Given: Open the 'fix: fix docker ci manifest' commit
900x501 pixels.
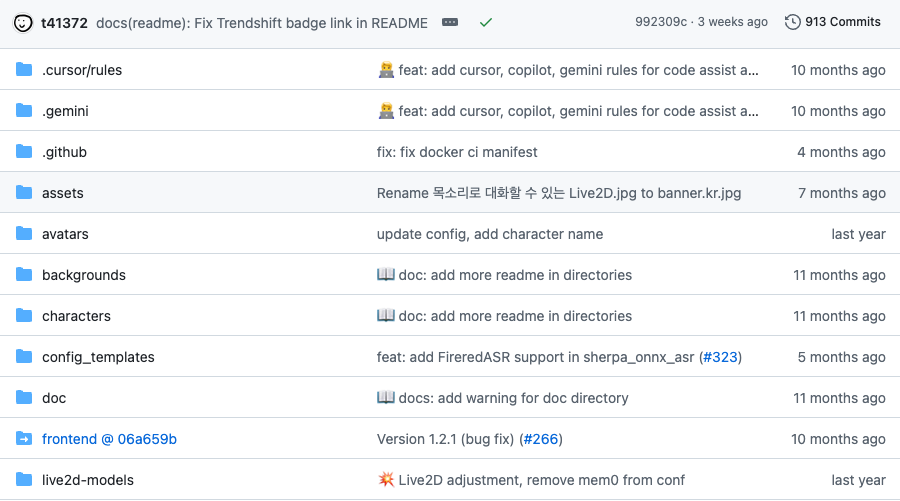Looking at the screenshot, I should point(457,152).
